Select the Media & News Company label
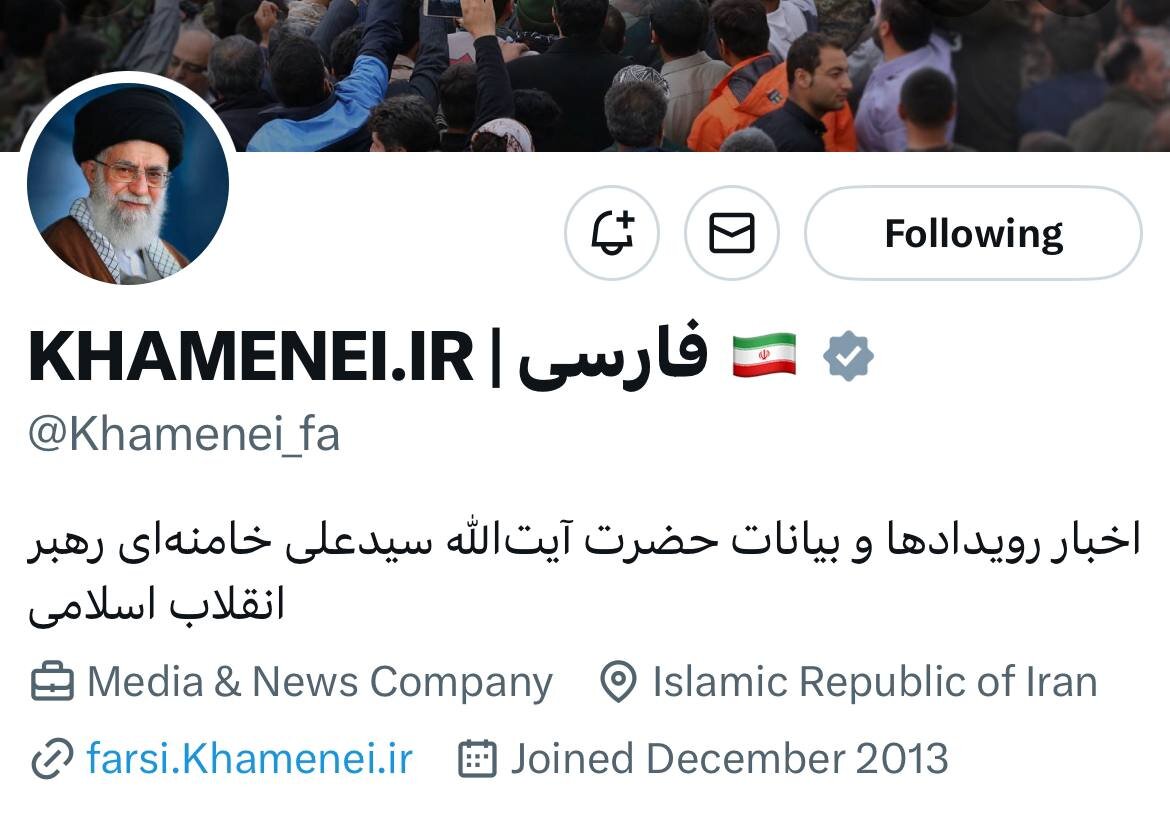 pyautogui.click(x=319, y=683)
